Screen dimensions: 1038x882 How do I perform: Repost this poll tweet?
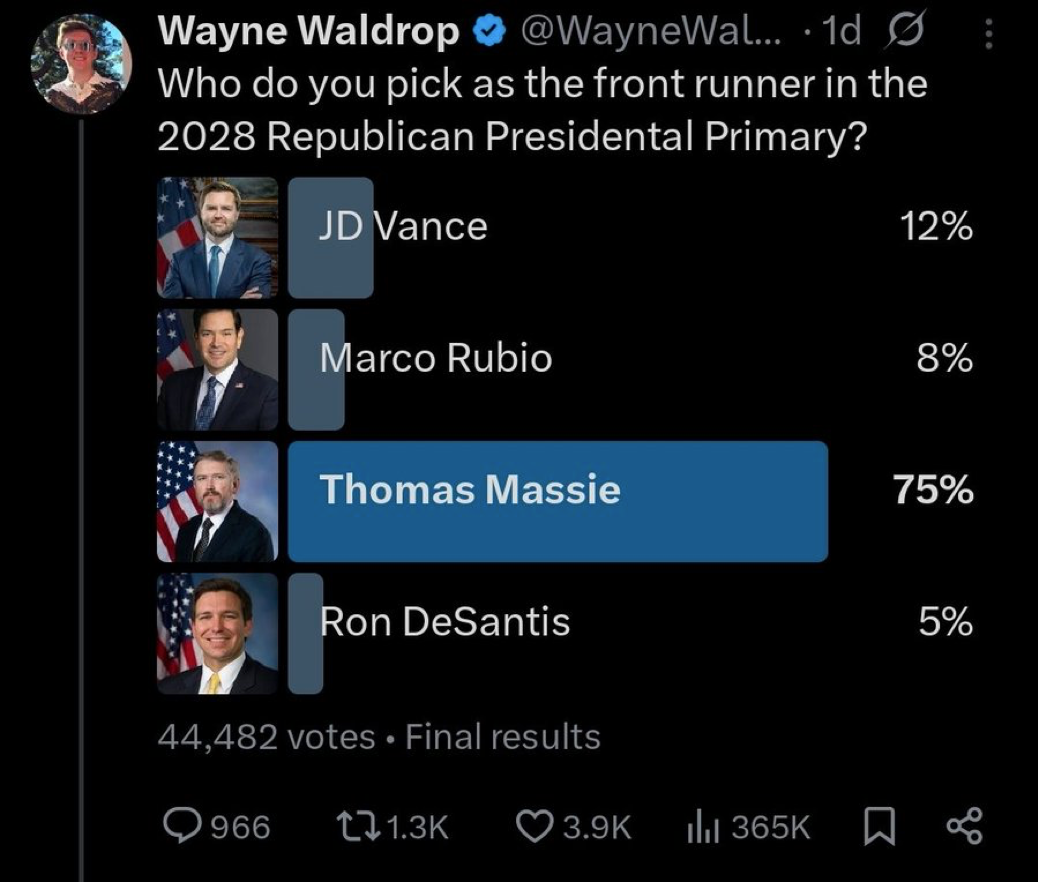351,826
